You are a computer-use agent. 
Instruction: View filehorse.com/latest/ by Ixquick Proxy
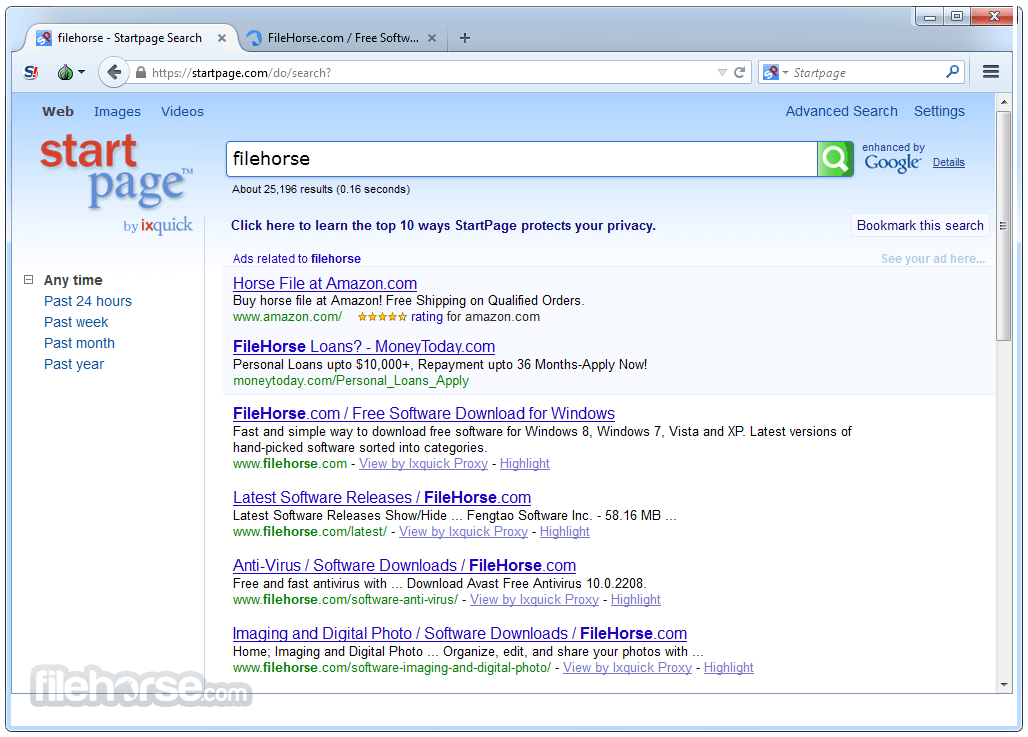tap(464, 532)
